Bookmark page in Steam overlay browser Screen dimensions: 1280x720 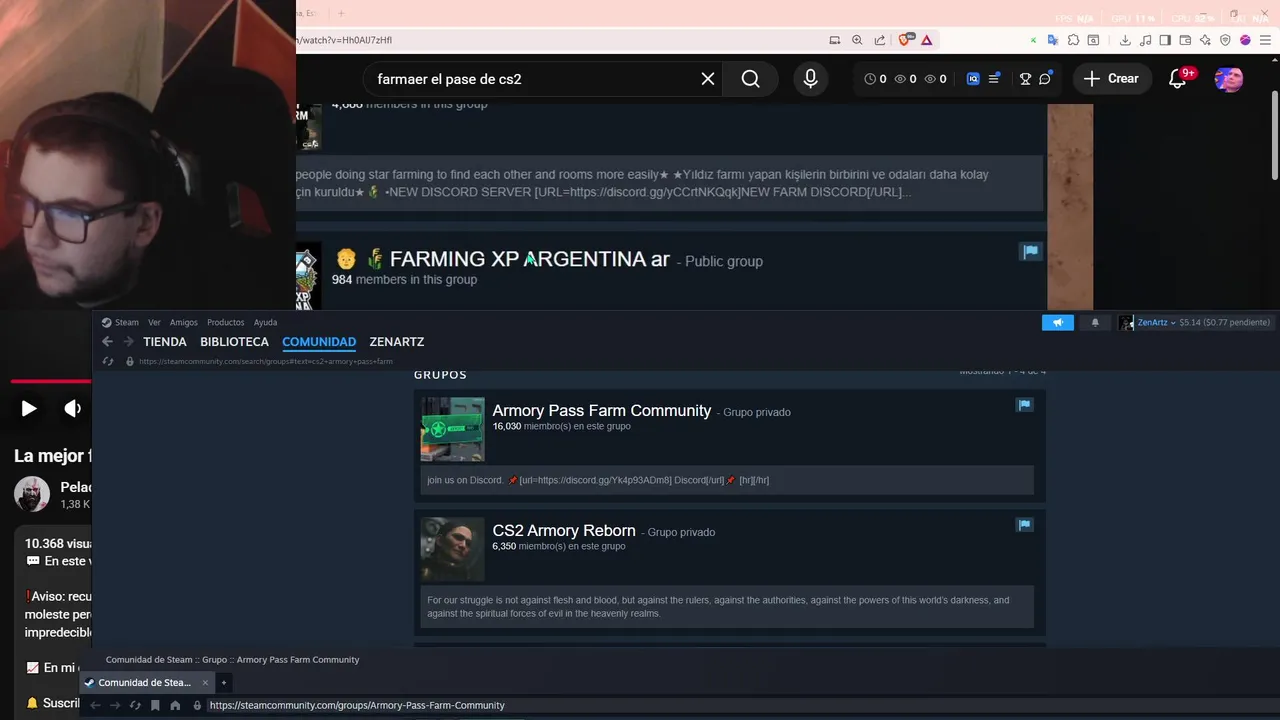coord(155,705)
